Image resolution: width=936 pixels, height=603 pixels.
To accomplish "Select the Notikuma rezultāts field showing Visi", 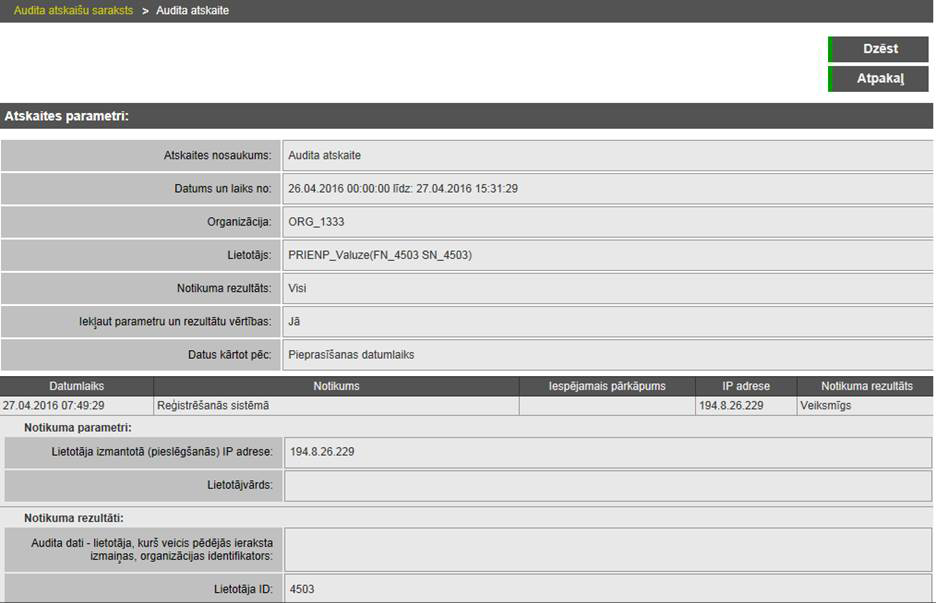I will pos(607,288).
